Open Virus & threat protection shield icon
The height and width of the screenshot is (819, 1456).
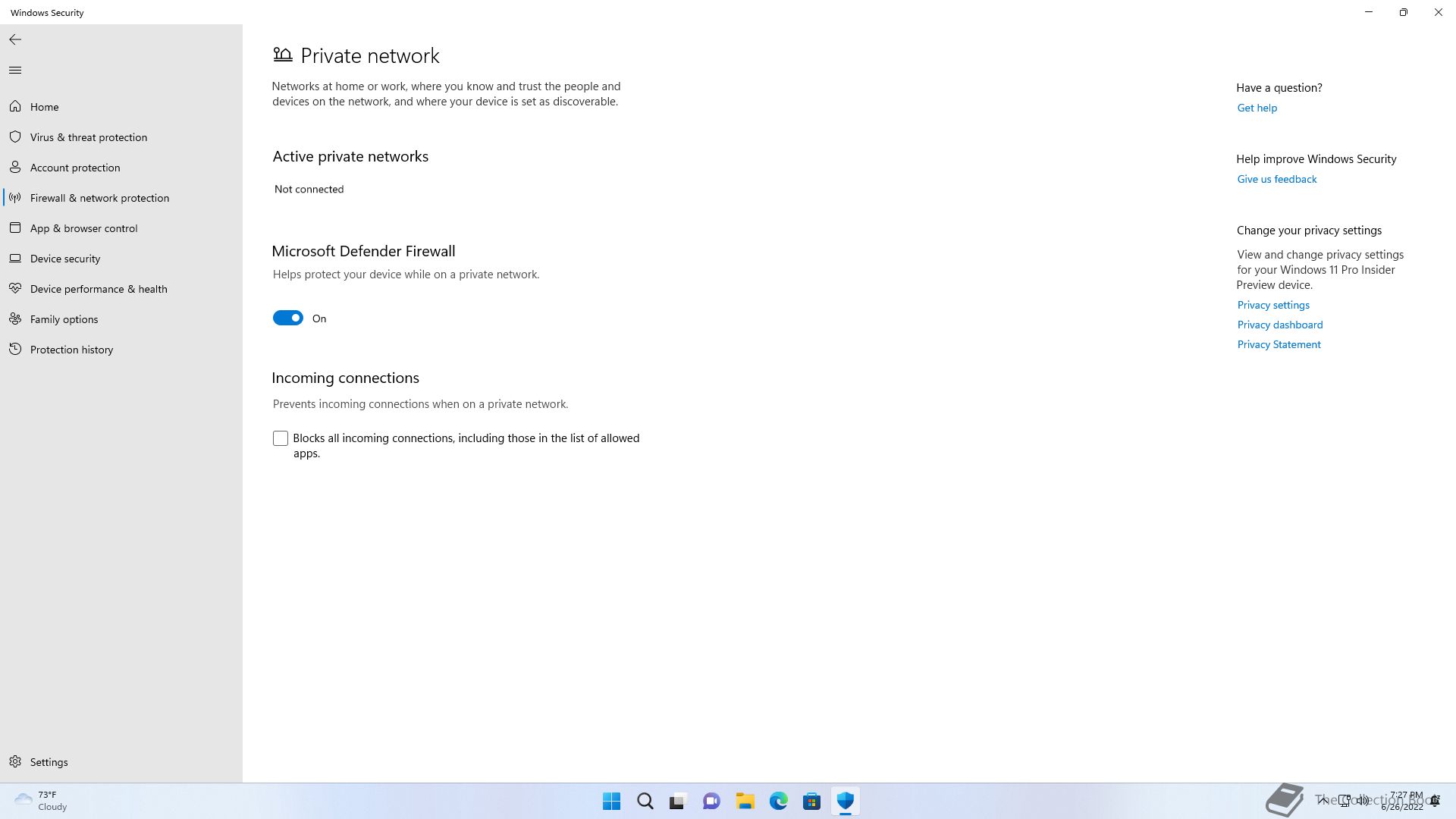point(15,137)
